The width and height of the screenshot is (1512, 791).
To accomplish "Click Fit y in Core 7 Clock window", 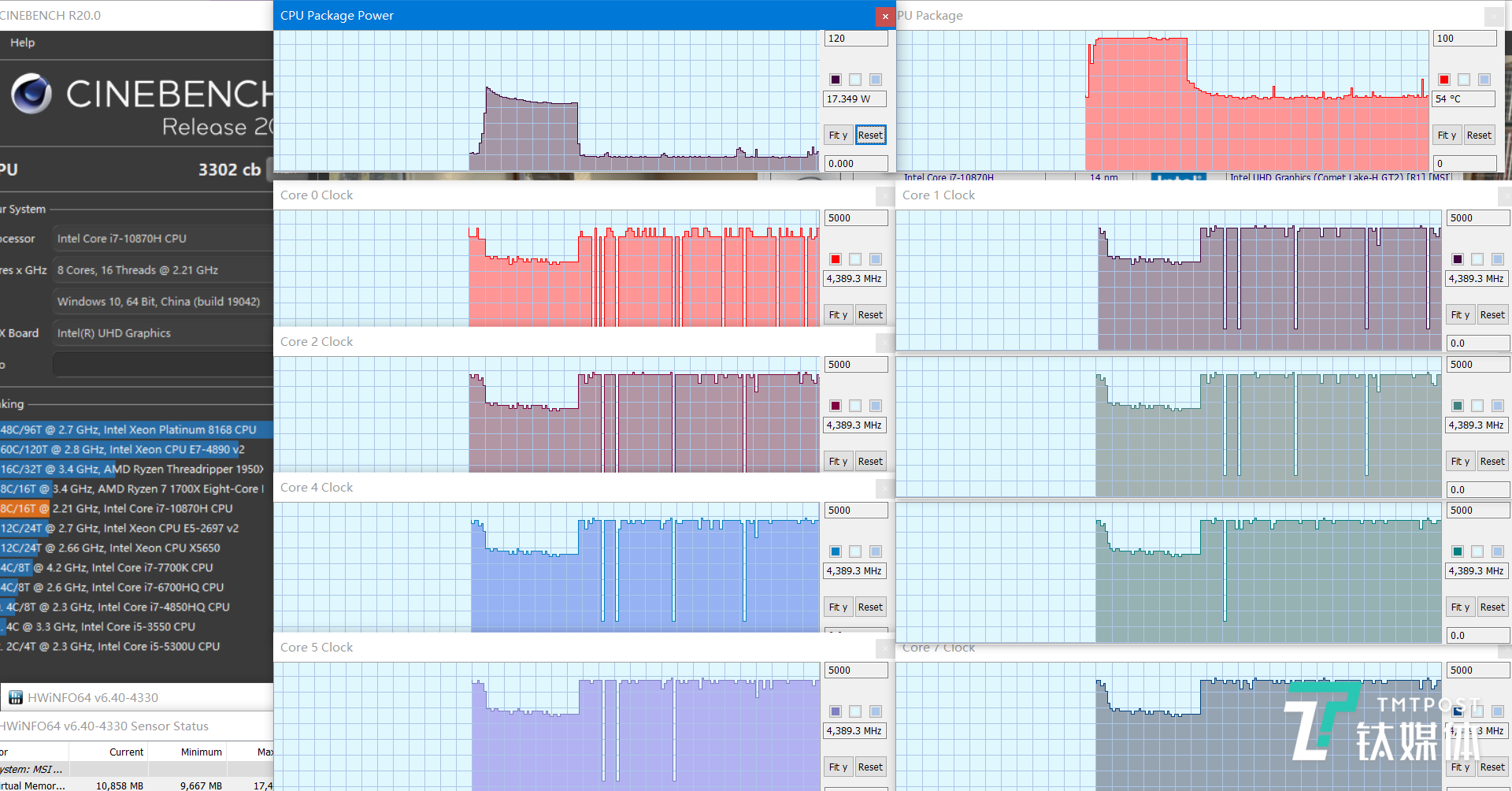I will (x=1460, y=767).
